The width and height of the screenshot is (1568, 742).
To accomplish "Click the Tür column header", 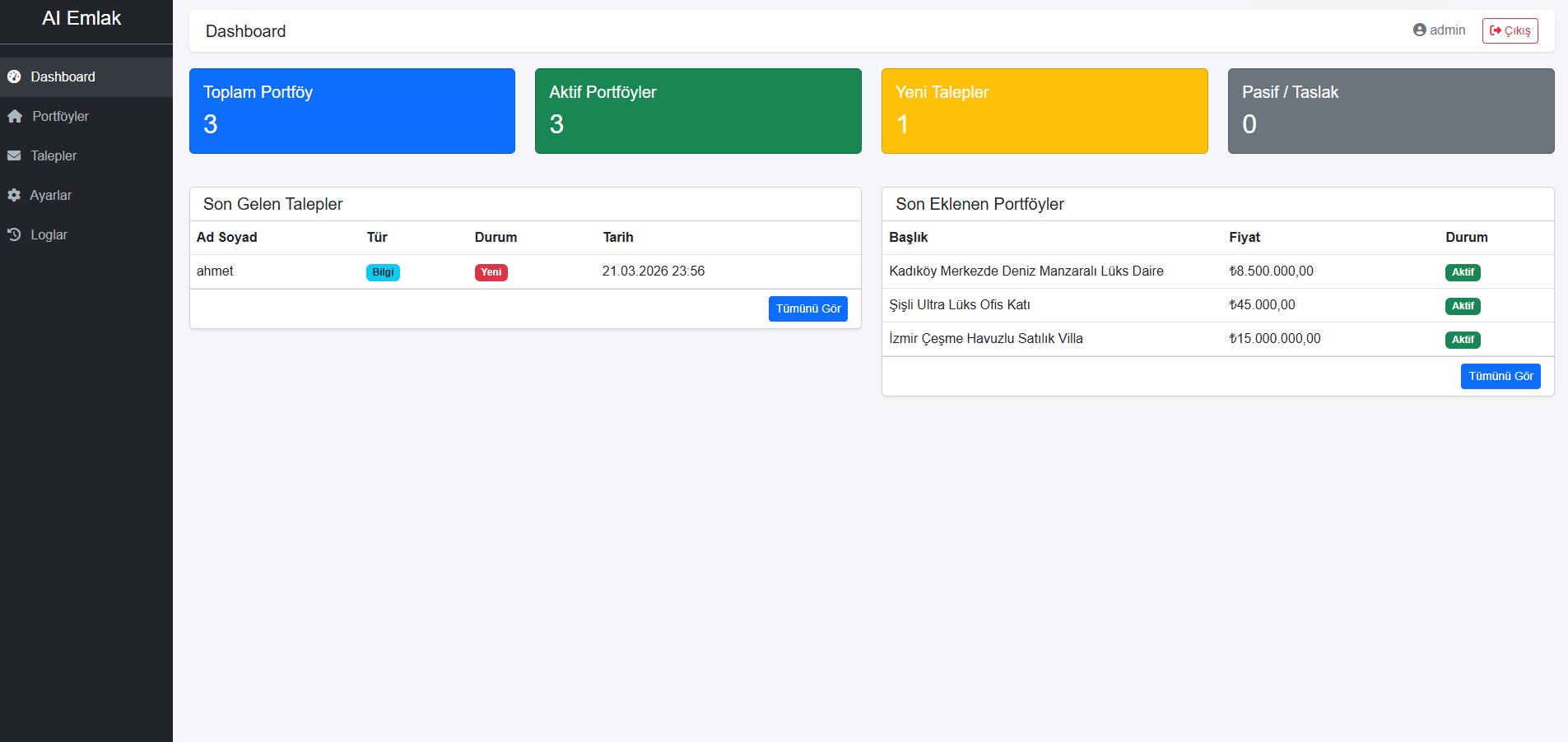I will click(377, 237).
